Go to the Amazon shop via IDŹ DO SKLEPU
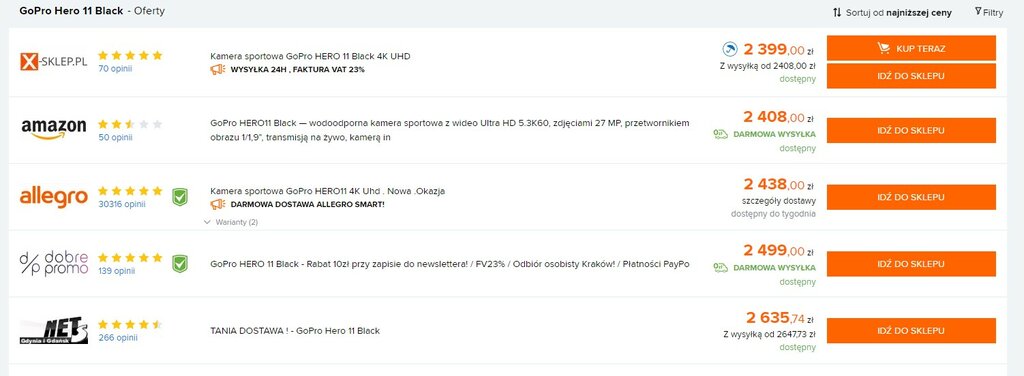 point(911,131)
